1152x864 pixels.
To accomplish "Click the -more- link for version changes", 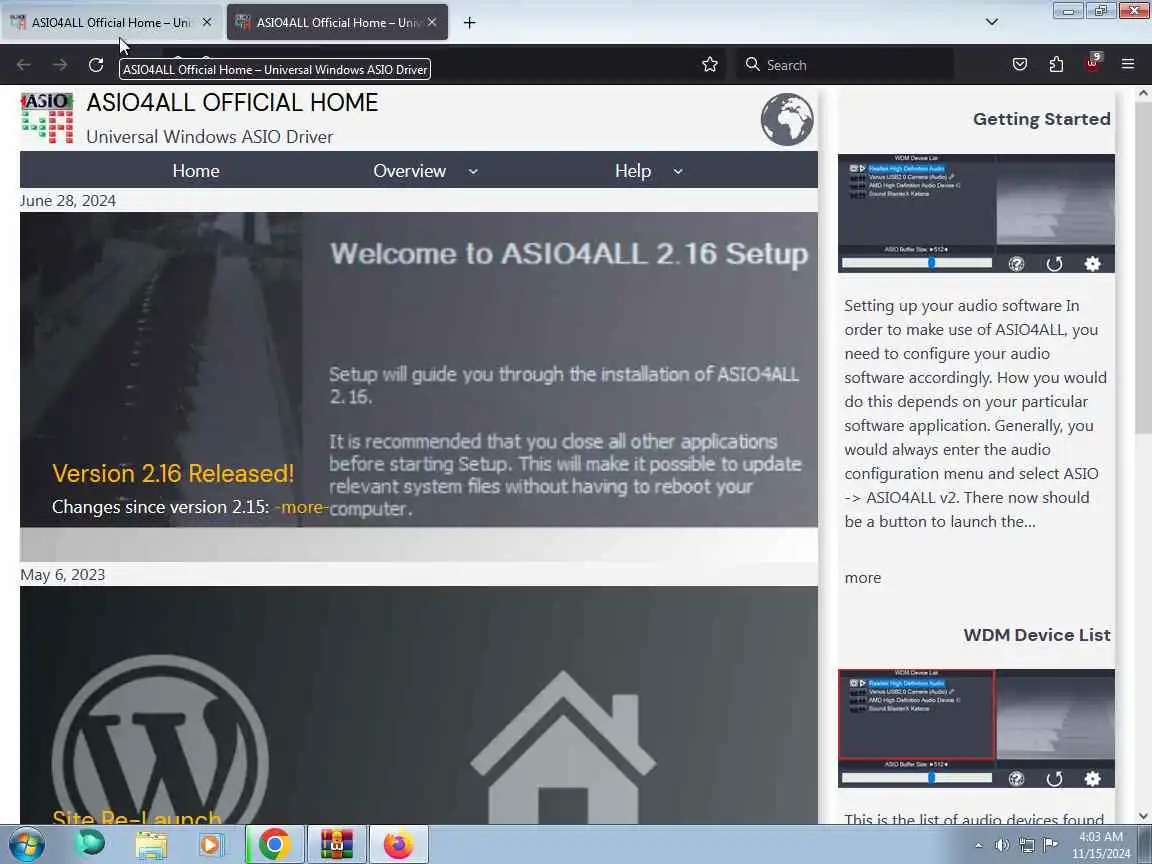I will point(301,507).
